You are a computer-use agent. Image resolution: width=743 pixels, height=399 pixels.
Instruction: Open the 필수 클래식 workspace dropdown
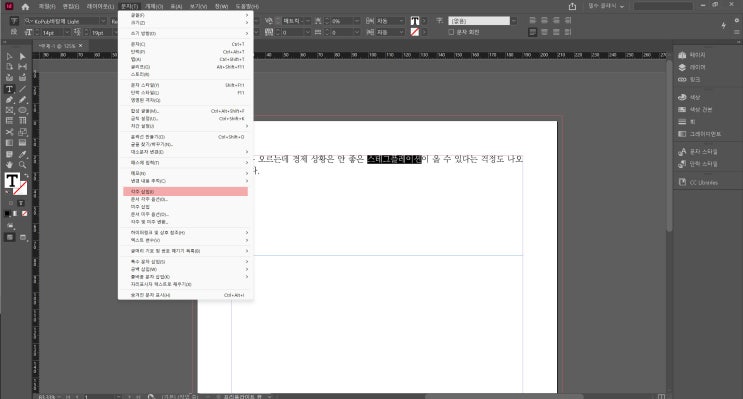coord(606,6)
